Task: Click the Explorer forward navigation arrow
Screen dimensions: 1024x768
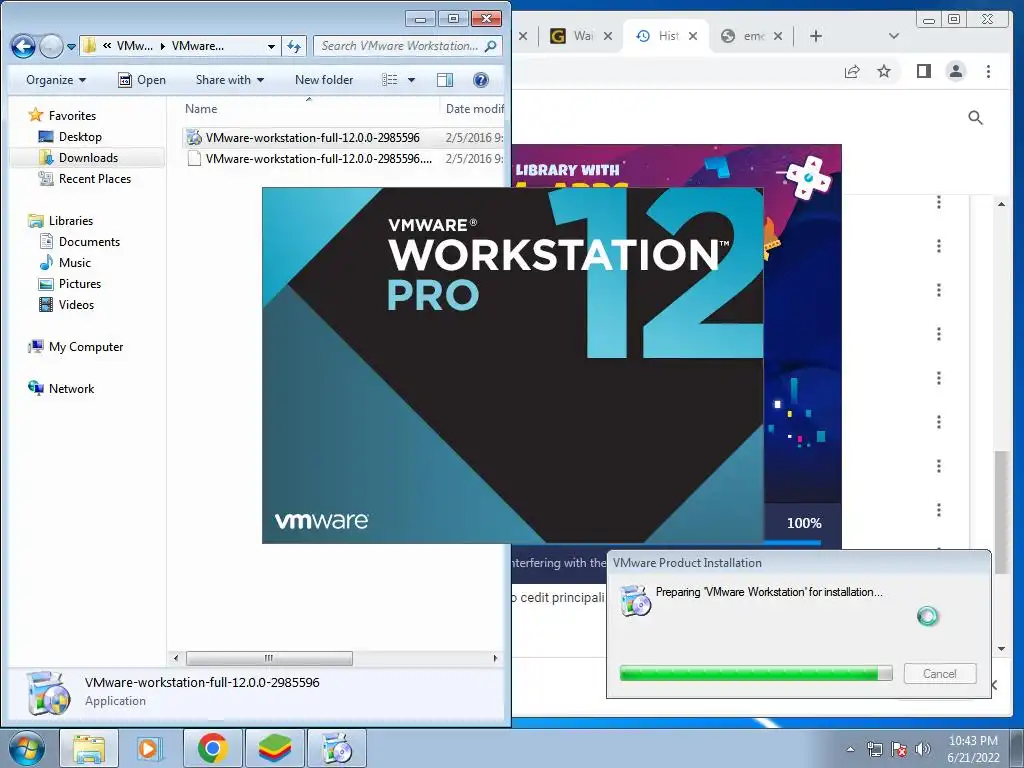Action: (x=51, y=46)
